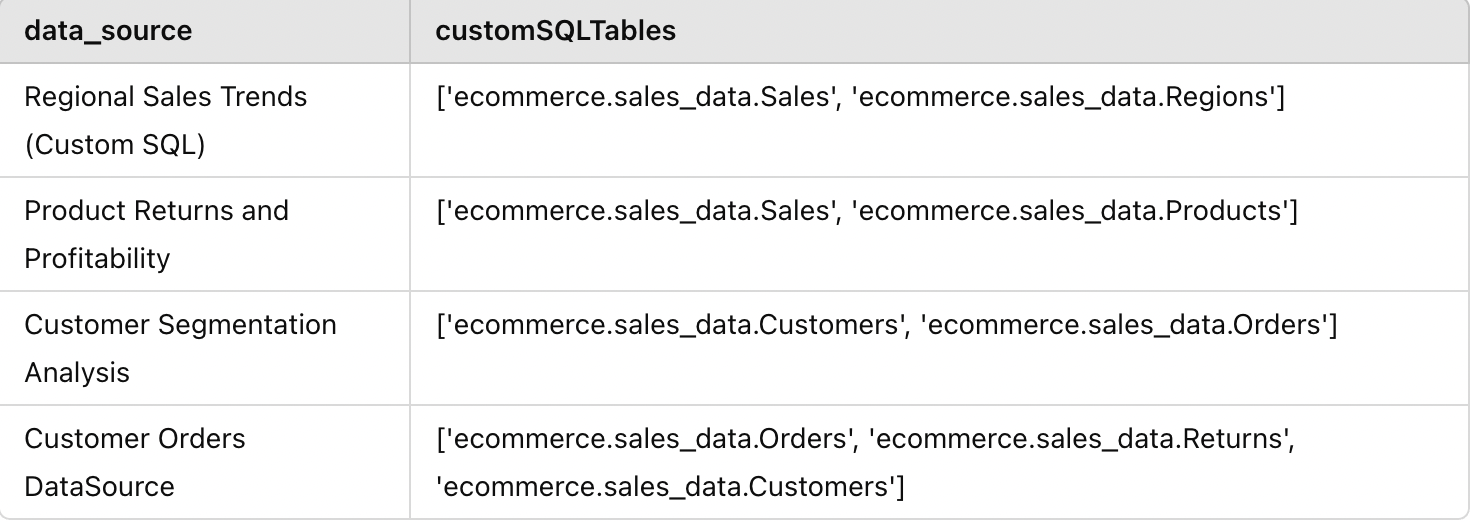
Task: Select the Product Returns and text line
Action: [156, 211]
